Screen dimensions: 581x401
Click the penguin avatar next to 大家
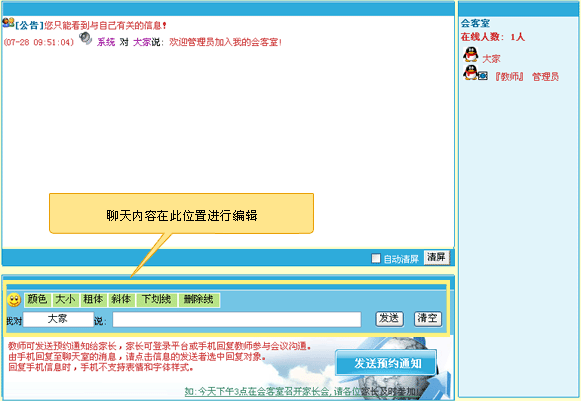(x=471, y=54)
